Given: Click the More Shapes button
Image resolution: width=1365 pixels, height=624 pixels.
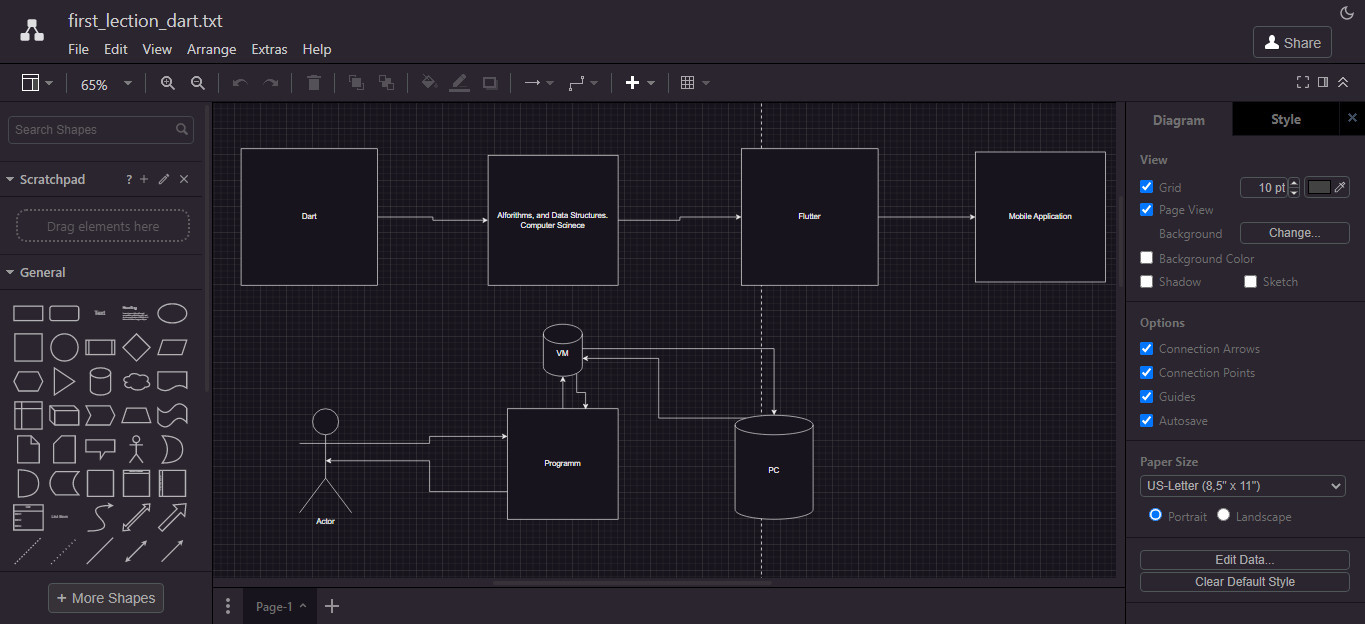Looking at the screenshot, I should click(x=106, y=598).
